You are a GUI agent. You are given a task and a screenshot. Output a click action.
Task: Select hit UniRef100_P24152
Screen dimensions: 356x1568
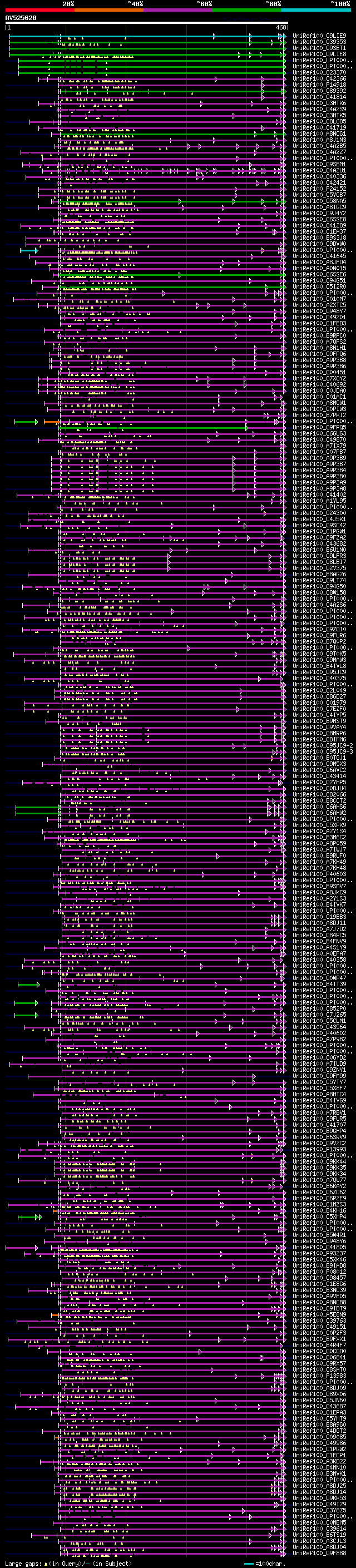[x=319, y=189]
